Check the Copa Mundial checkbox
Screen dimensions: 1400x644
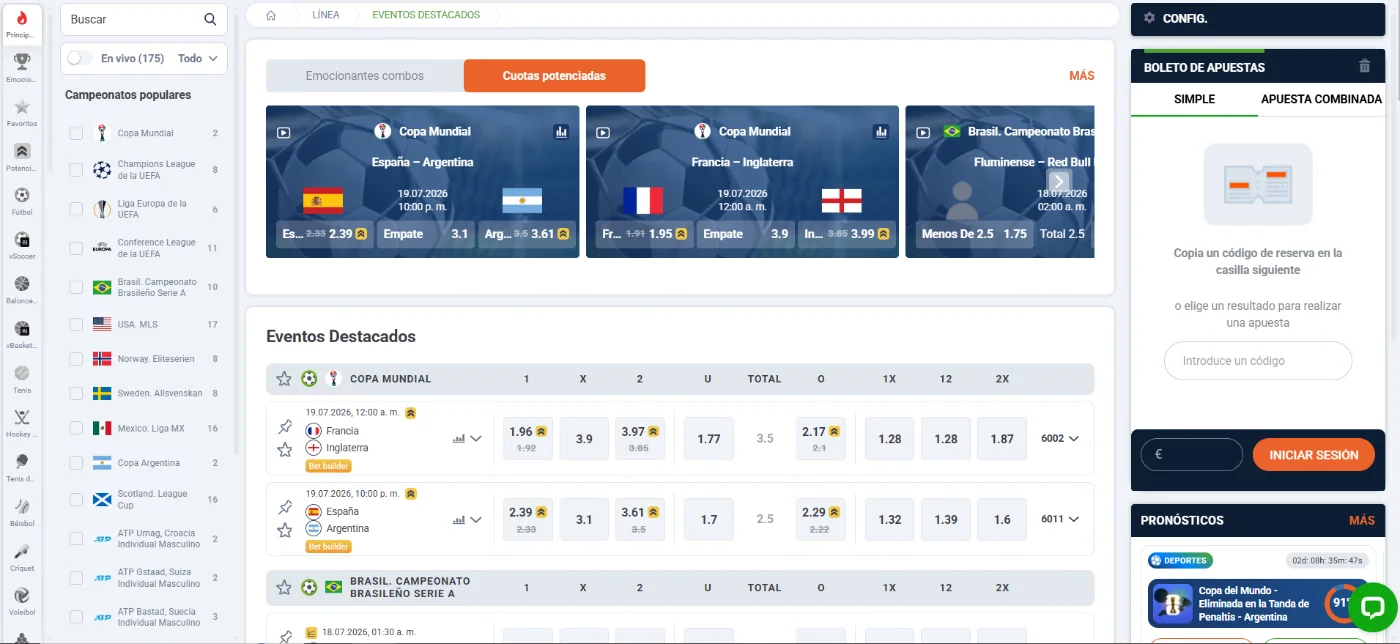76,133
